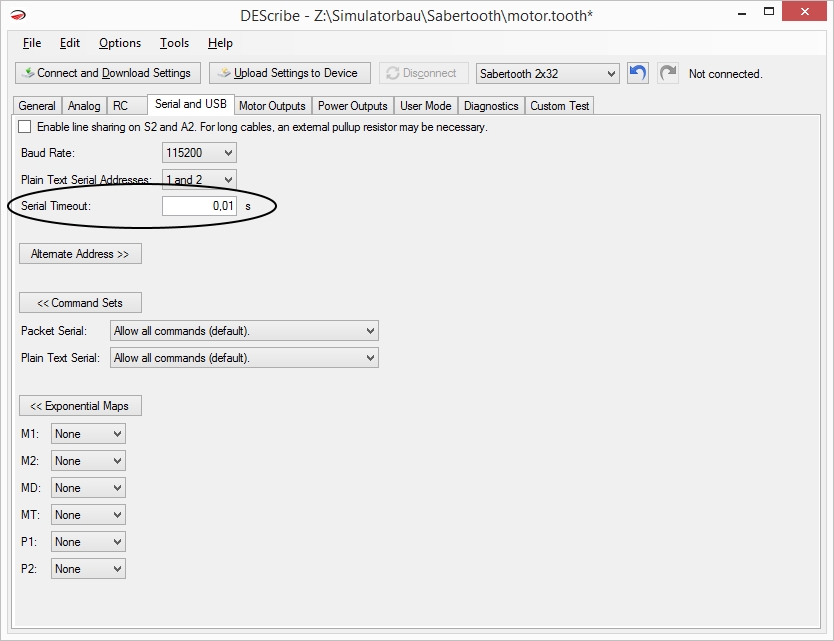
Task: Select the Serial and USB tab
Action: click(191, 104)
